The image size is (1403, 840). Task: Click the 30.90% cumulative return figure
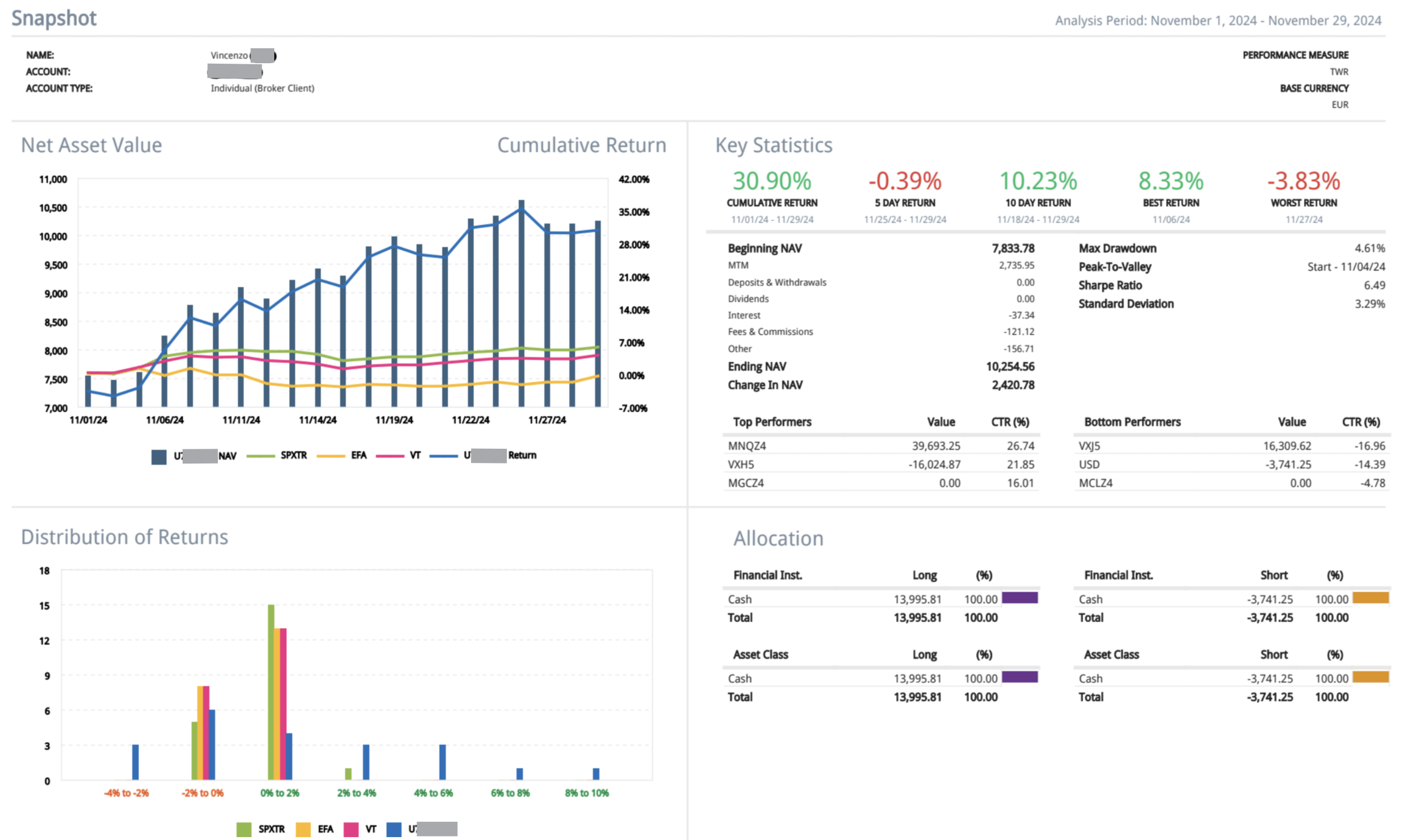(771, 181)
